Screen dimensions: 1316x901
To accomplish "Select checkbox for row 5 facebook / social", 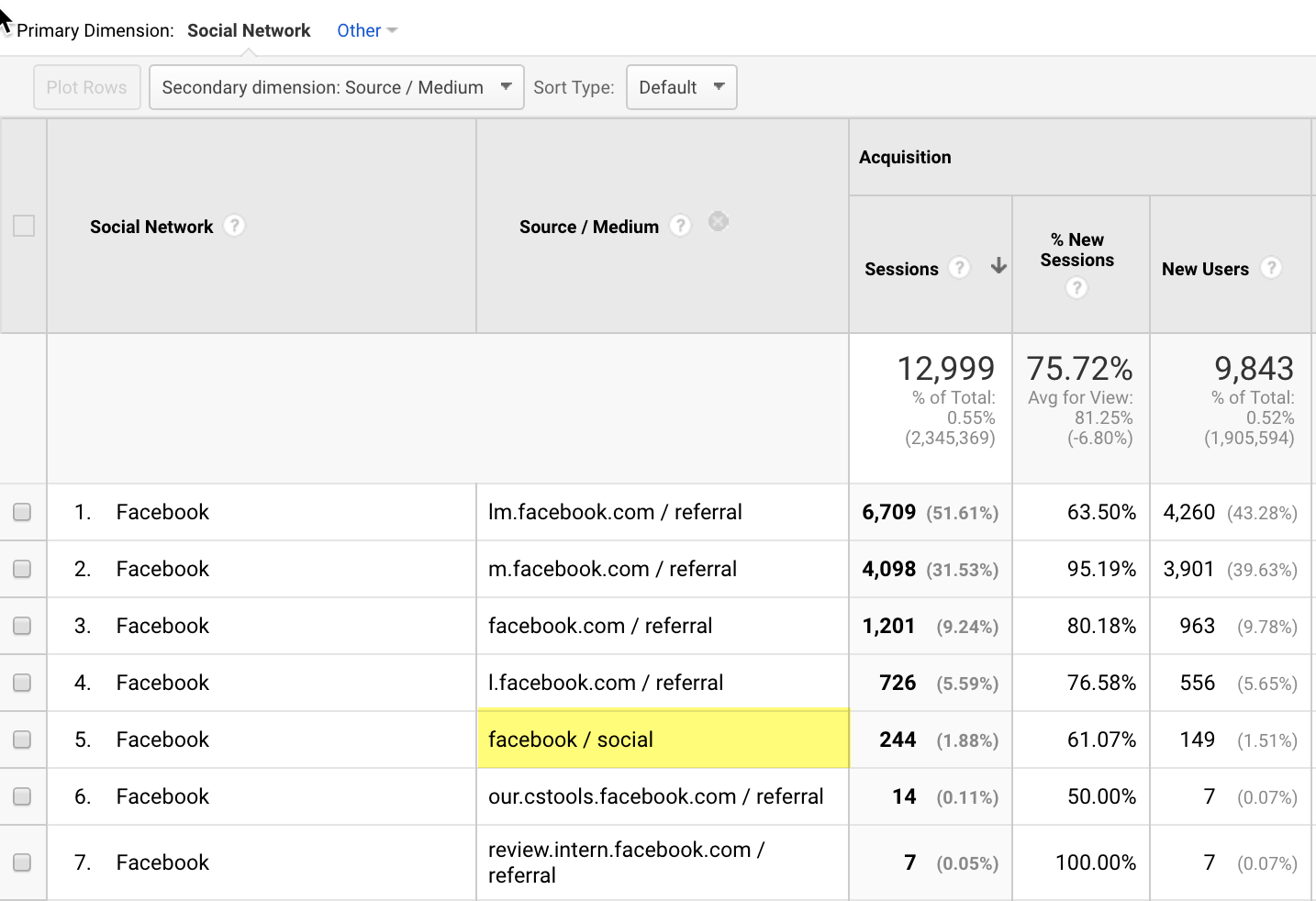I will tap(23, 740).
